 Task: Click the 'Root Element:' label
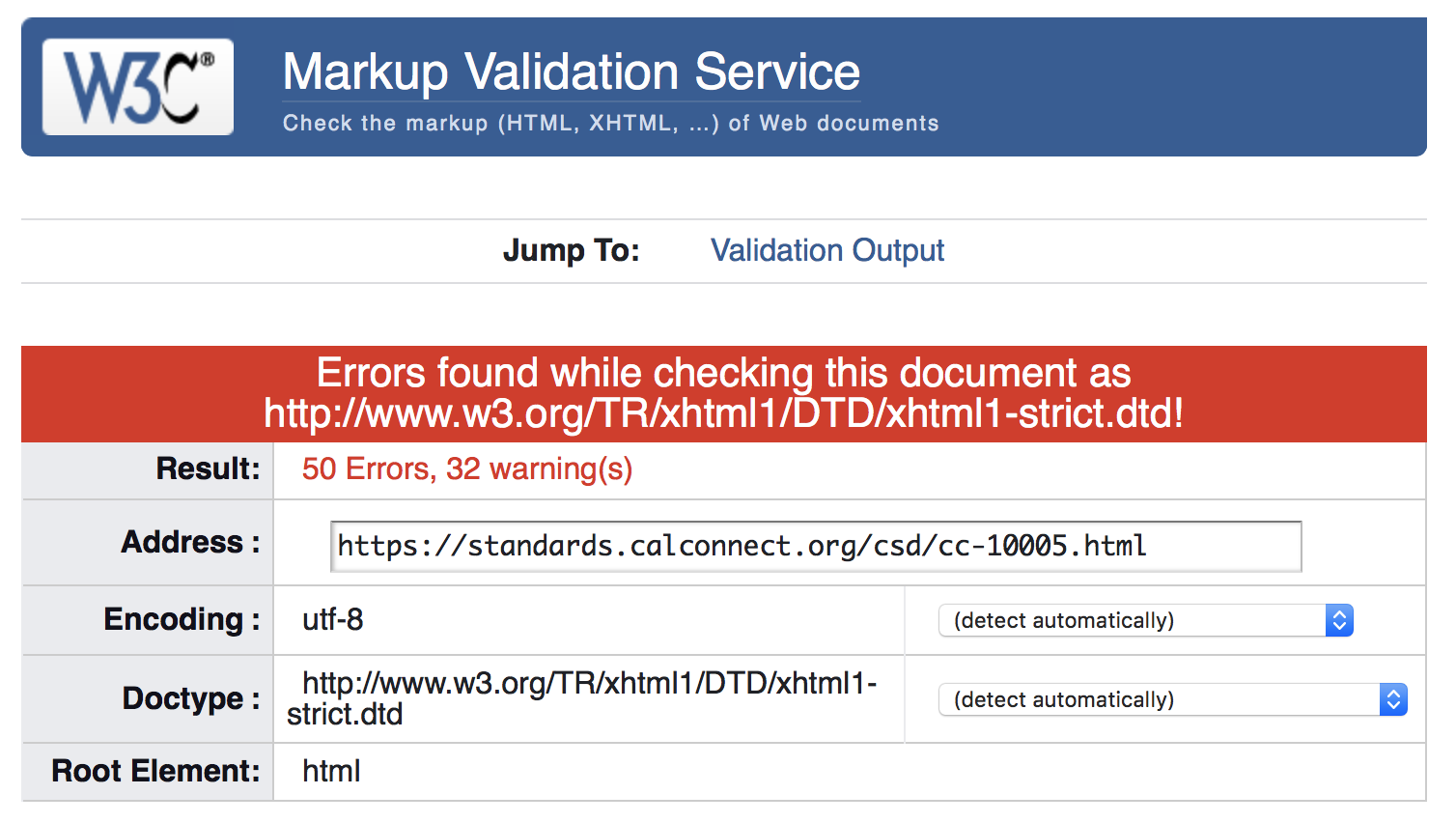[x=155, y=771]
